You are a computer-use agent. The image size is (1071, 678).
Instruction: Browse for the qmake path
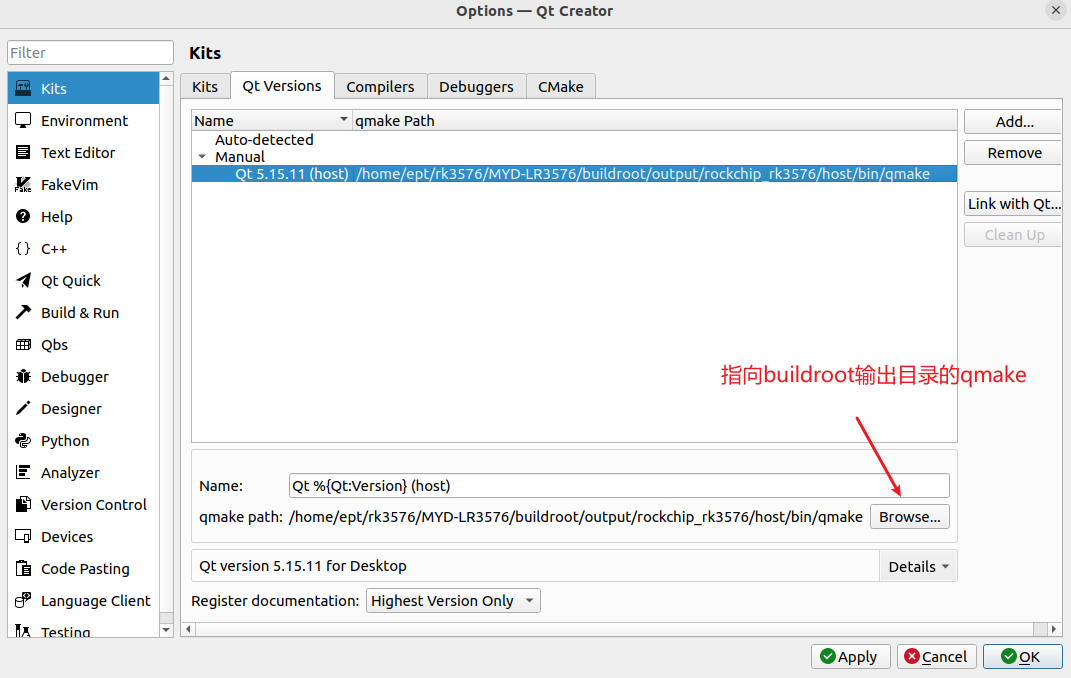pos(910,517)
